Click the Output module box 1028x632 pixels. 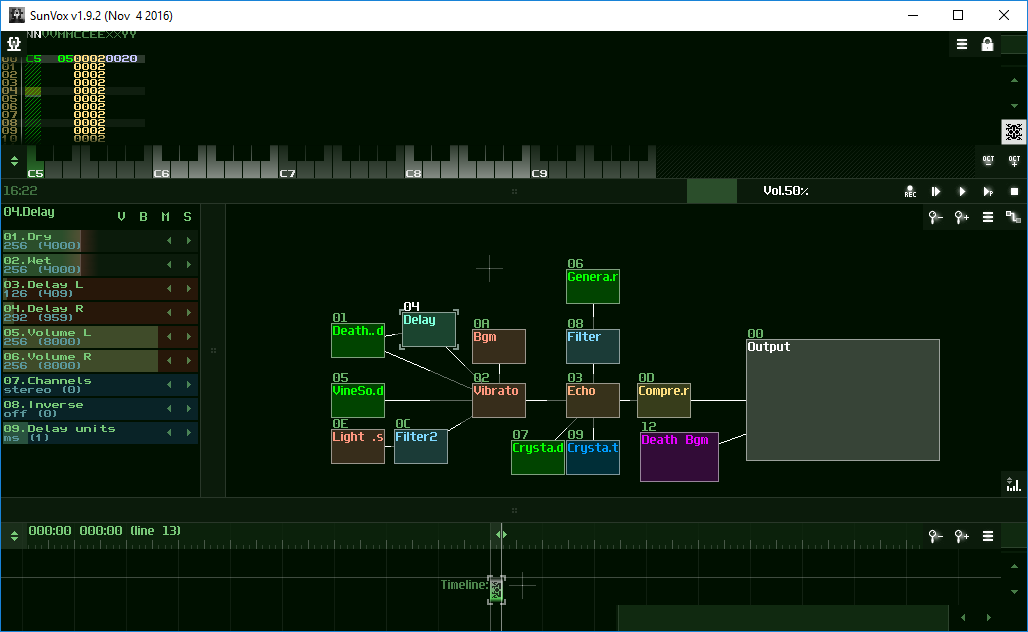(x=842, y=400)
